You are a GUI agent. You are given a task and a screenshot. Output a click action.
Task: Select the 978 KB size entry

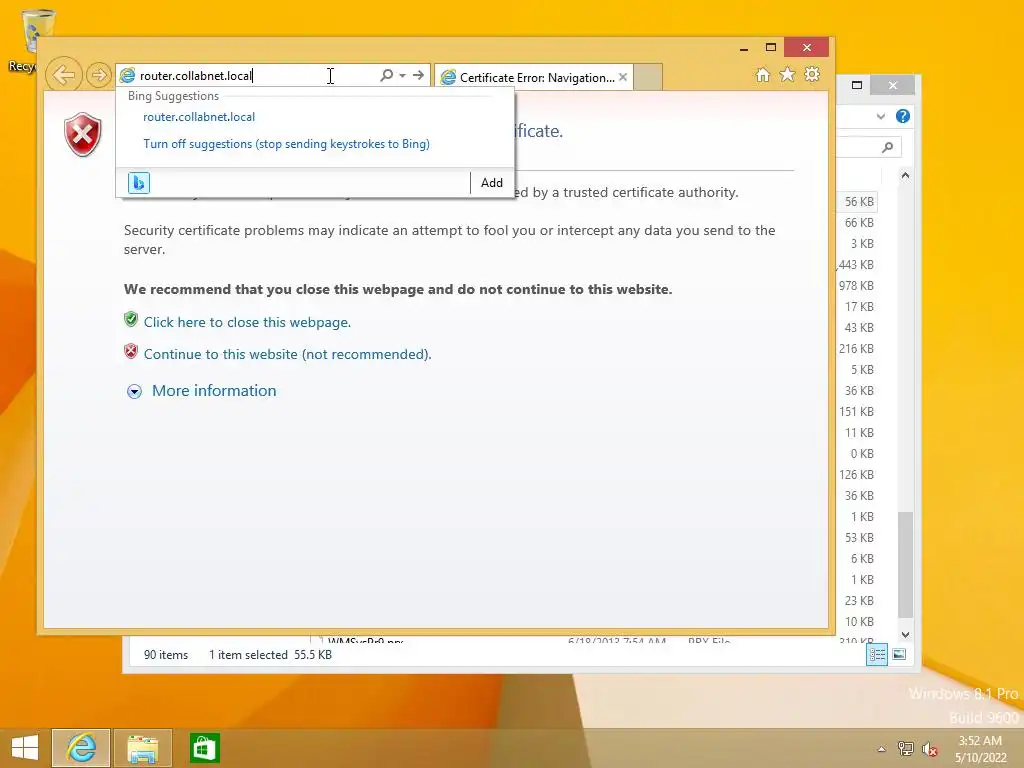[x=856, y=285]
